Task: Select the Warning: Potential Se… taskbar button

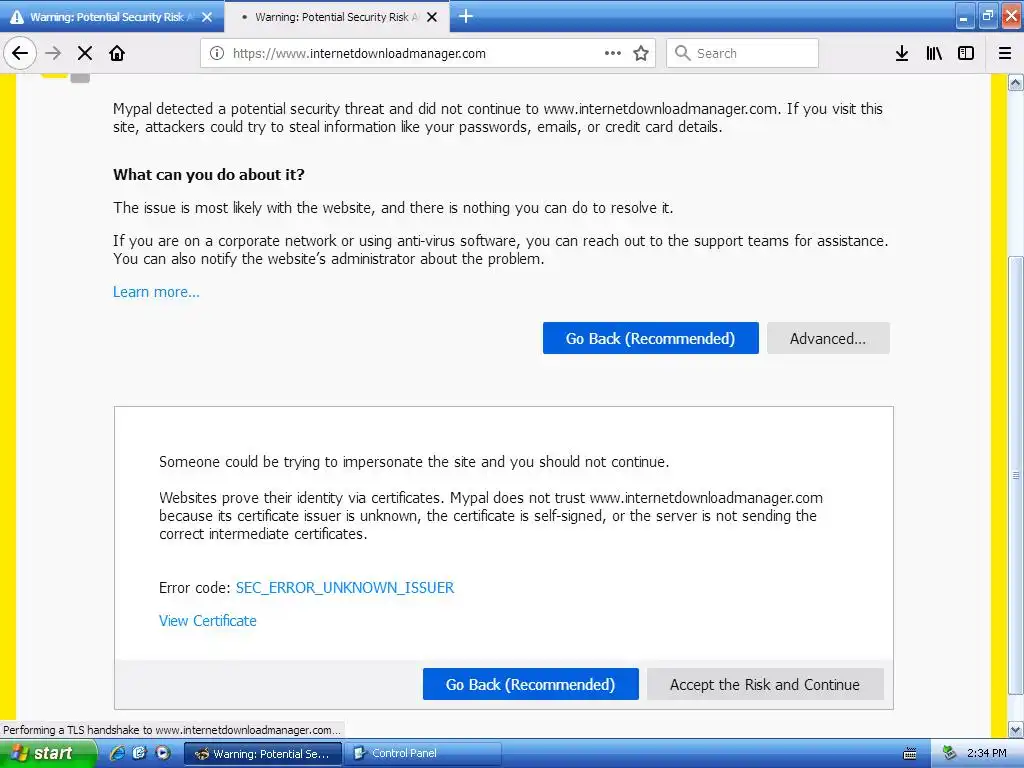Action: (x=263, y=754)
